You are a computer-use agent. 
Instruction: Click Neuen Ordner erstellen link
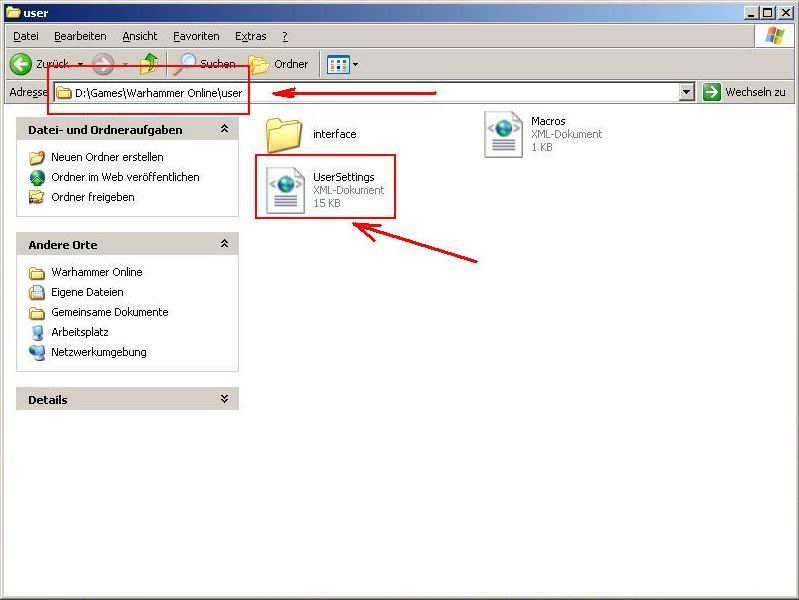pyautogui.click(x=107, y=157)
